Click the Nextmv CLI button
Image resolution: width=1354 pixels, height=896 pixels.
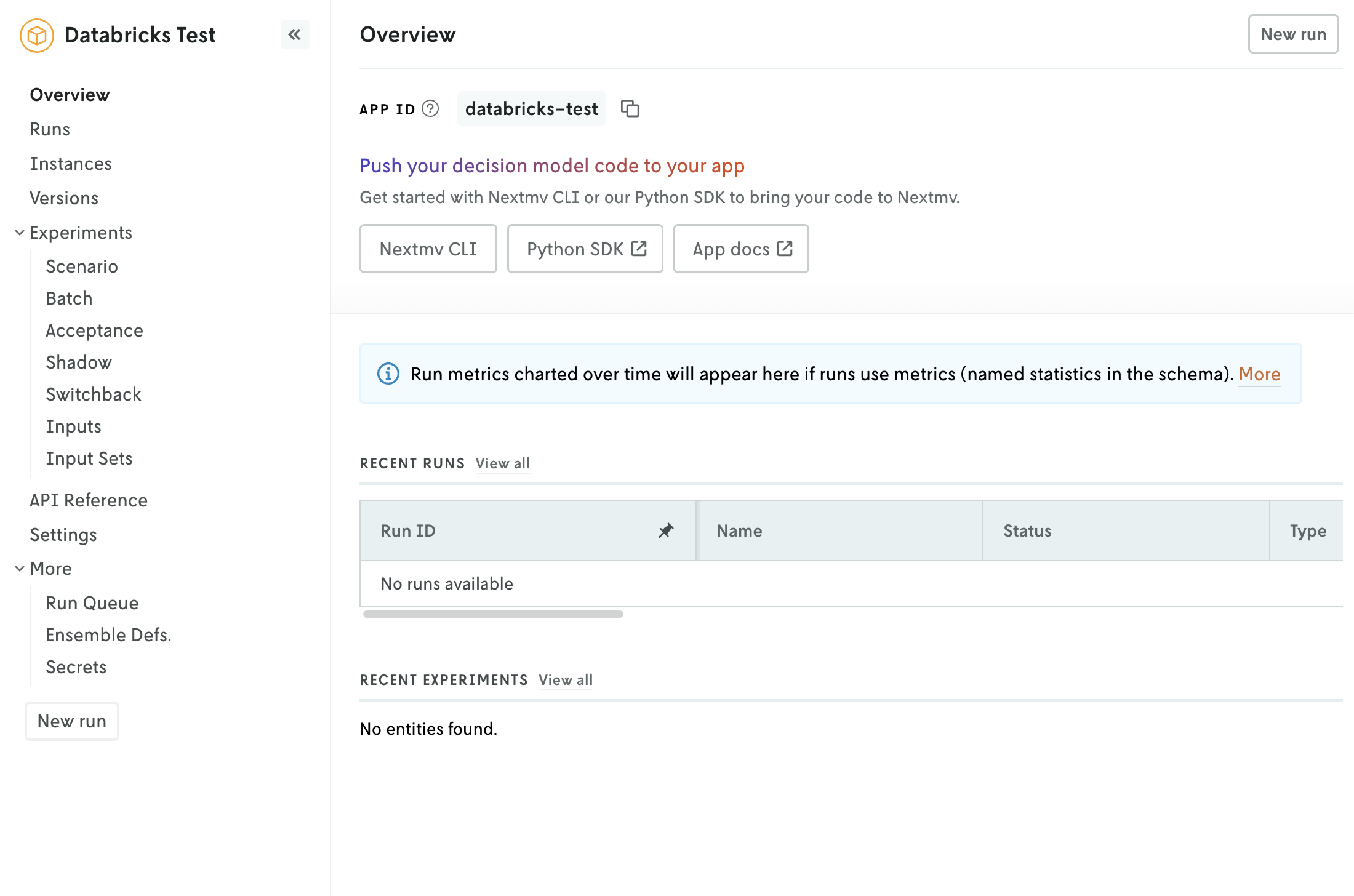click(428, 249)
